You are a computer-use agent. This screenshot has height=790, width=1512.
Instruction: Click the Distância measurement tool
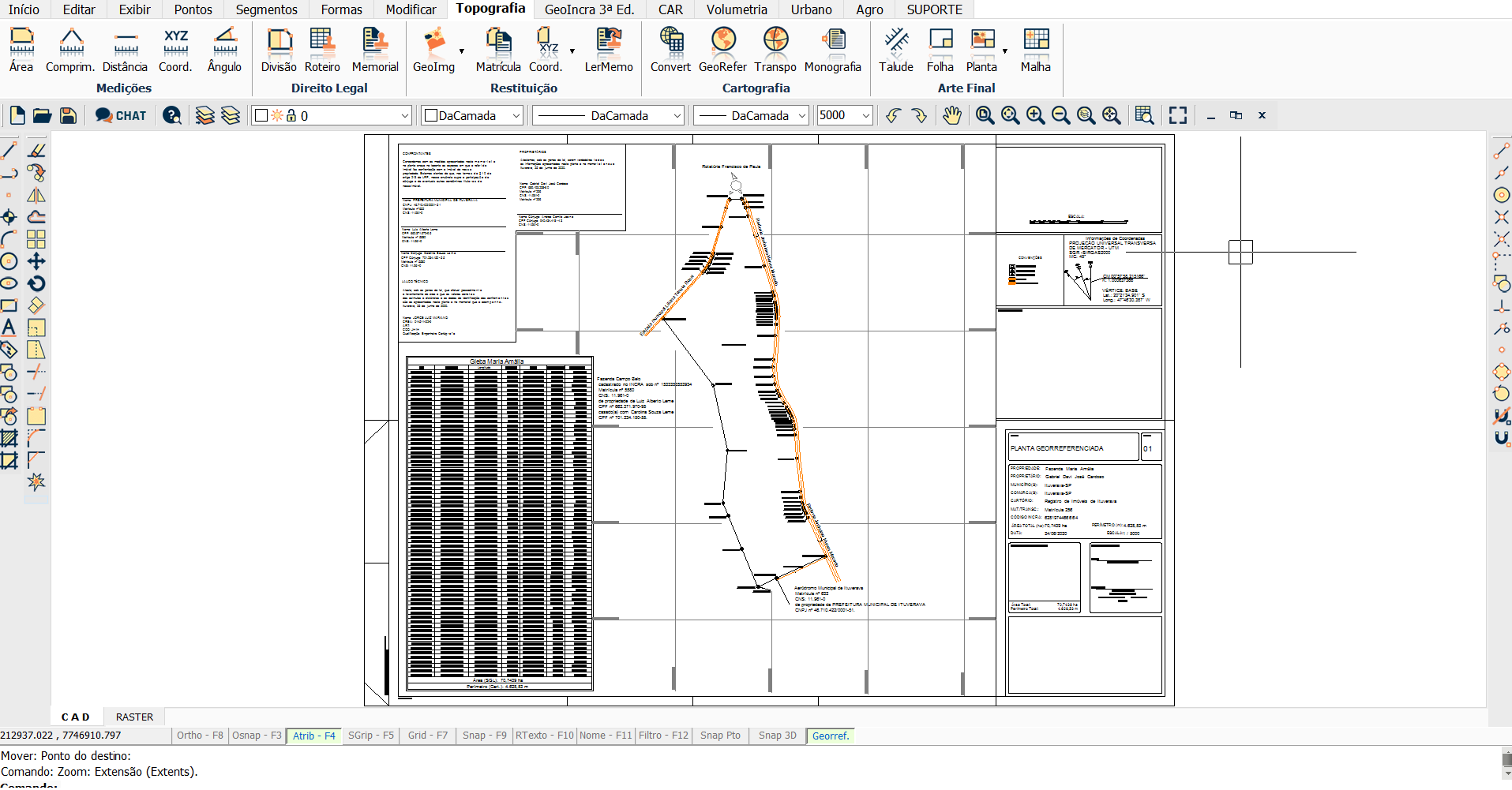click(125, 50)
